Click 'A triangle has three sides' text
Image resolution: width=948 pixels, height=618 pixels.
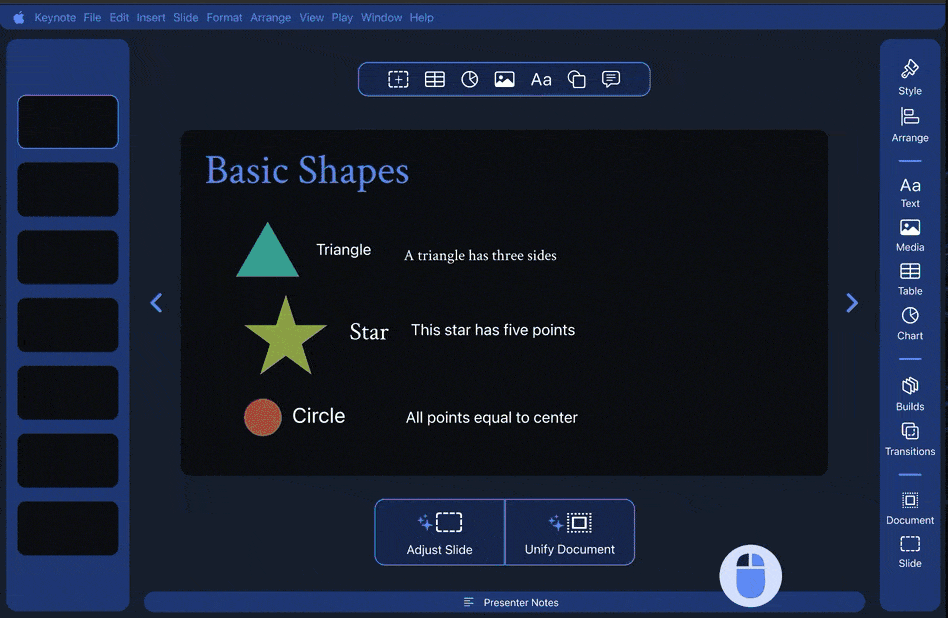[x=480, y=255]
